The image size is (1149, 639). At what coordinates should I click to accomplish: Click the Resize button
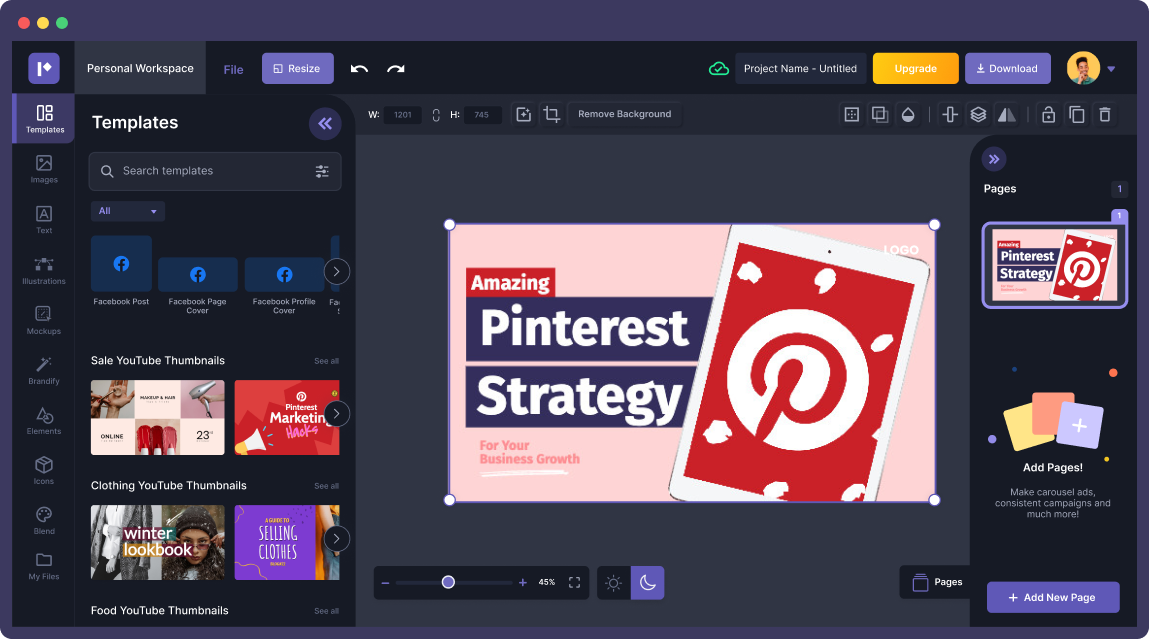tap(298, 68)
